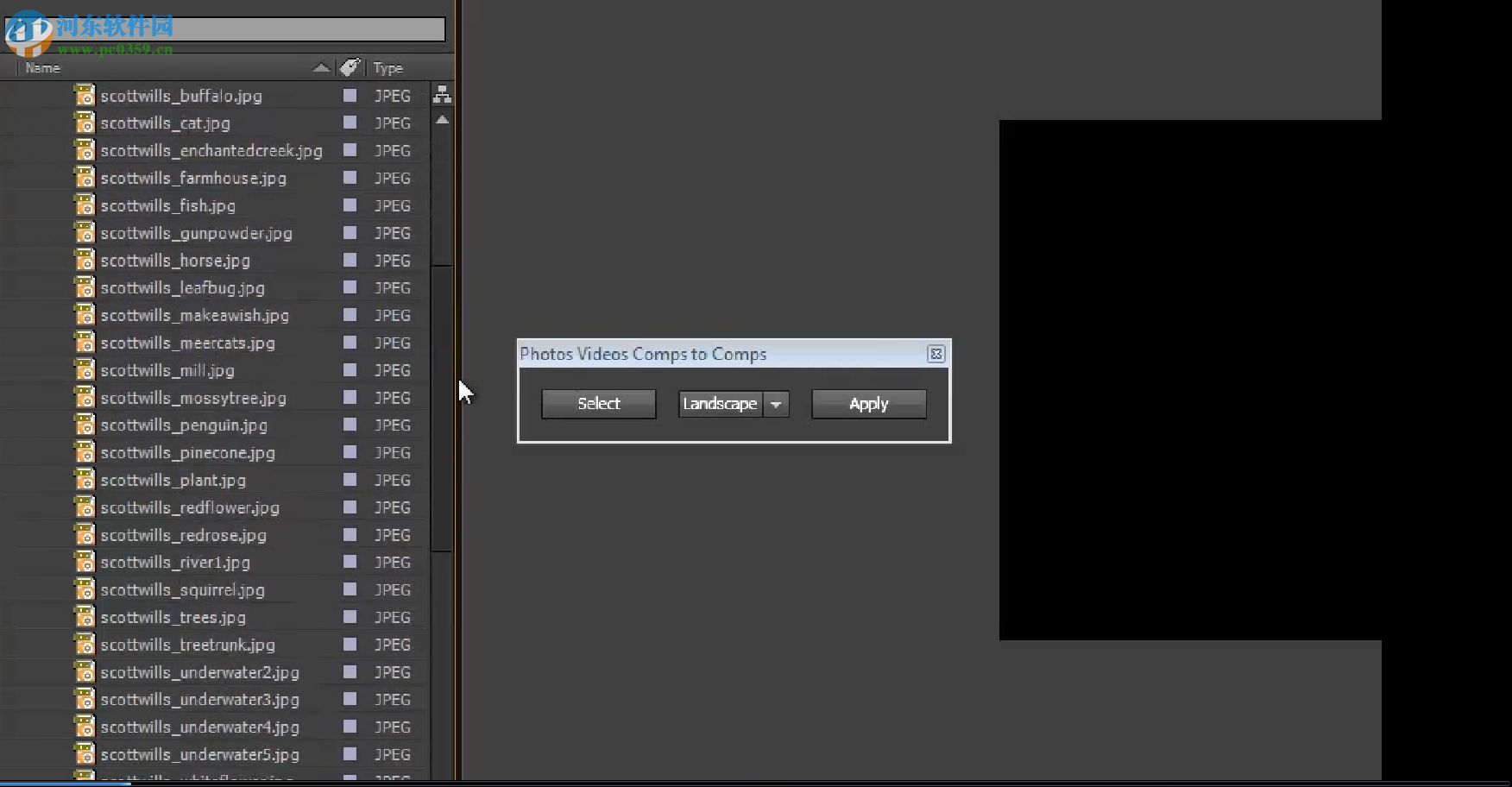Click the file icon for scottwills_underwater2.jpg

click(85, 672)
